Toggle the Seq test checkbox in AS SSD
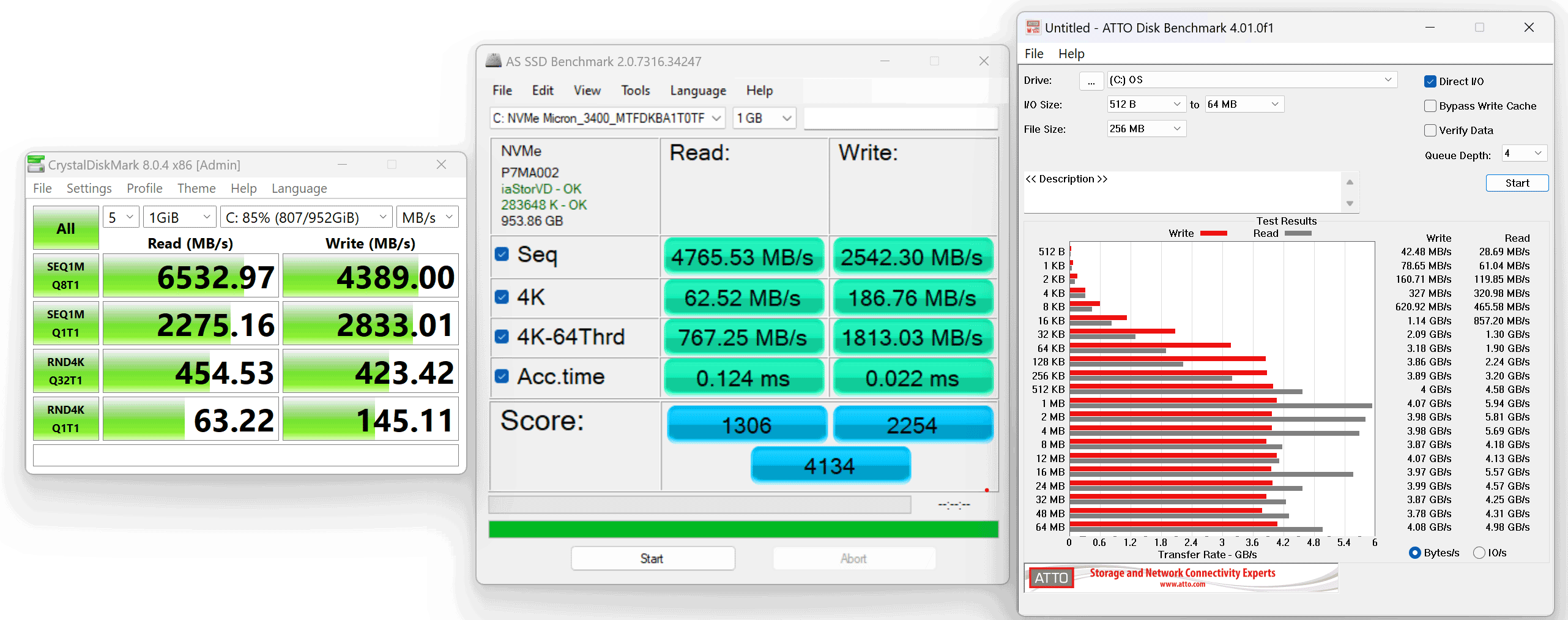 coord(502,254)
